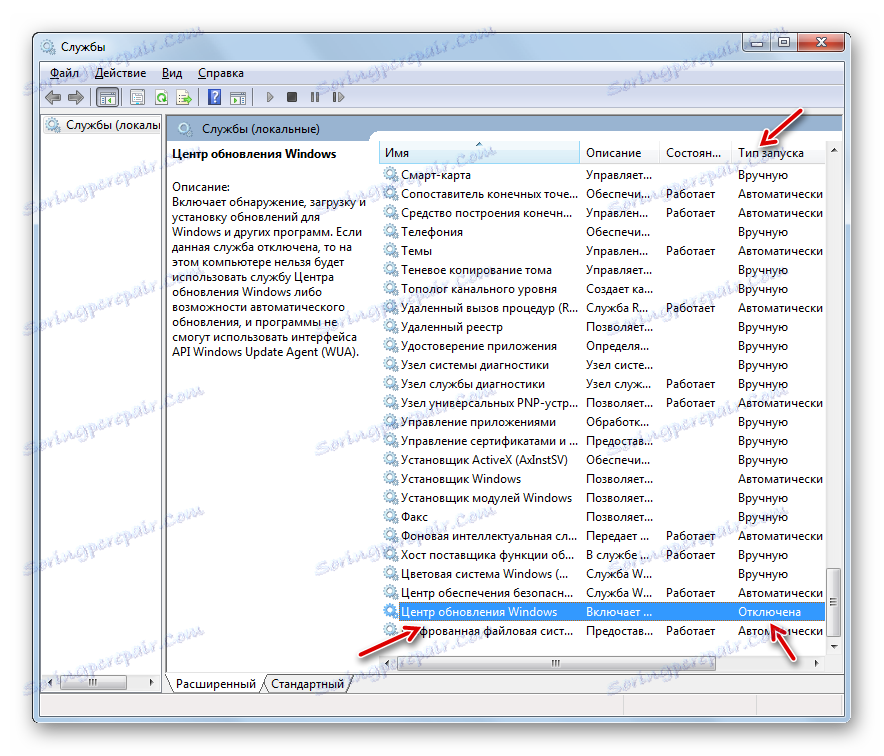Click gear icon of Центр обновления Windows
This screenshot has height=756, width=884.
[391, 611]
